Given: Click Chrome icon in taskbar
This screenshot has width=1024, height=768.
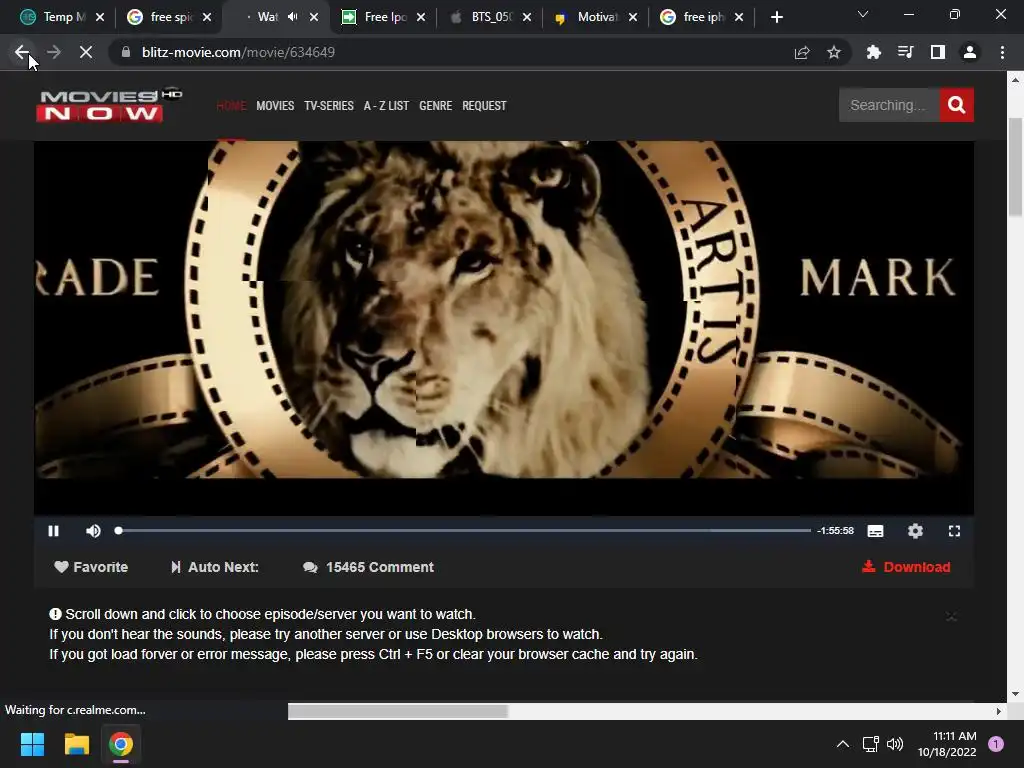Looking at the screenshot, I should tap(121, 744).
